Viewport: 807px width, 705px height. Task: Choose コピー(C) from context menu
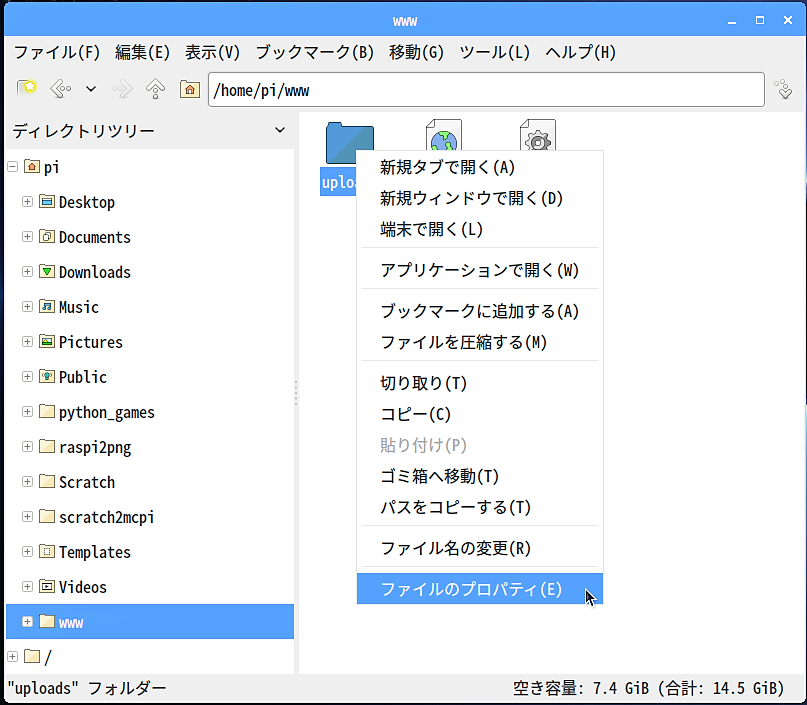click(480, 414)
